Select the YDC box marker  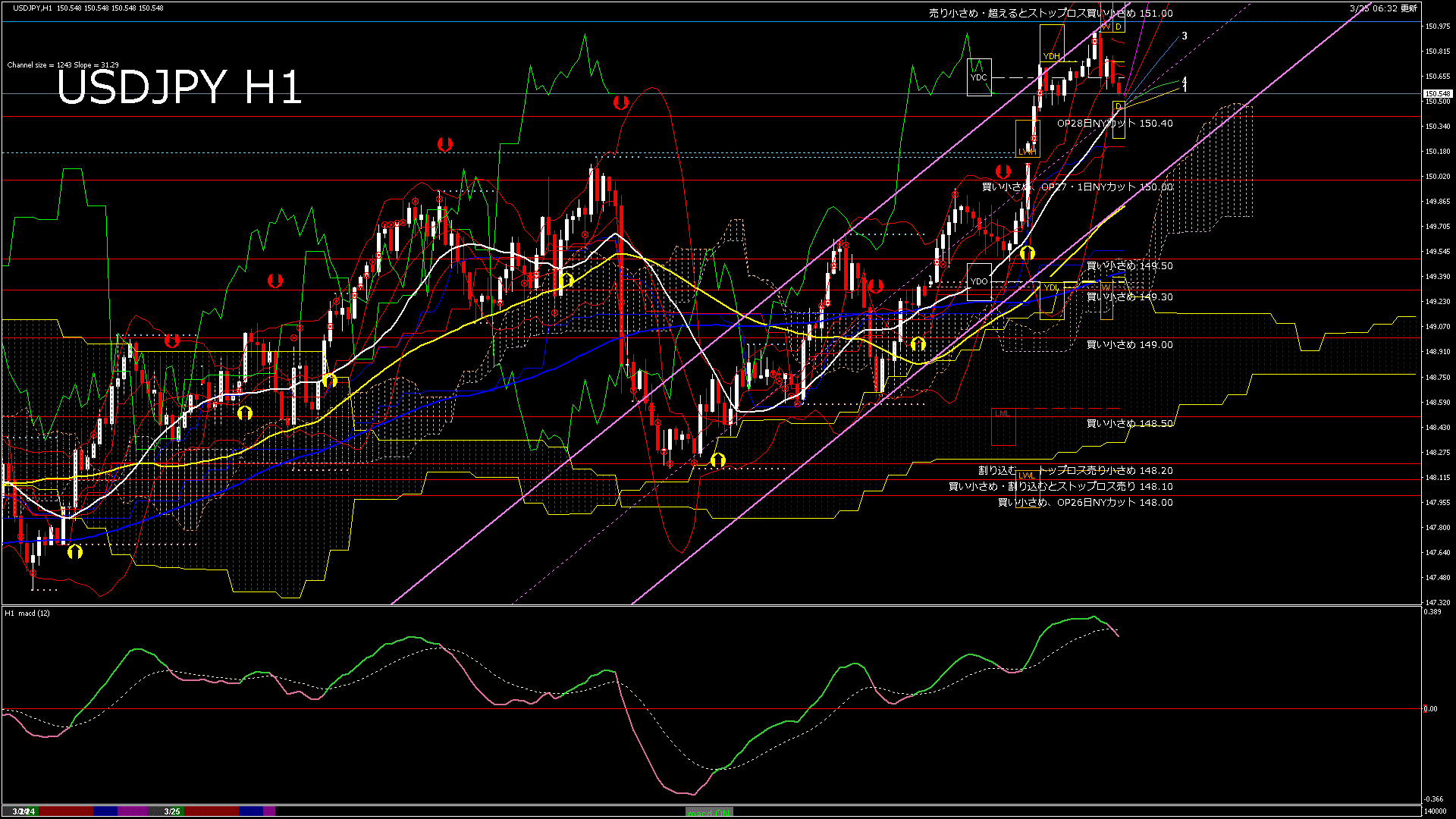pos(979,77)
